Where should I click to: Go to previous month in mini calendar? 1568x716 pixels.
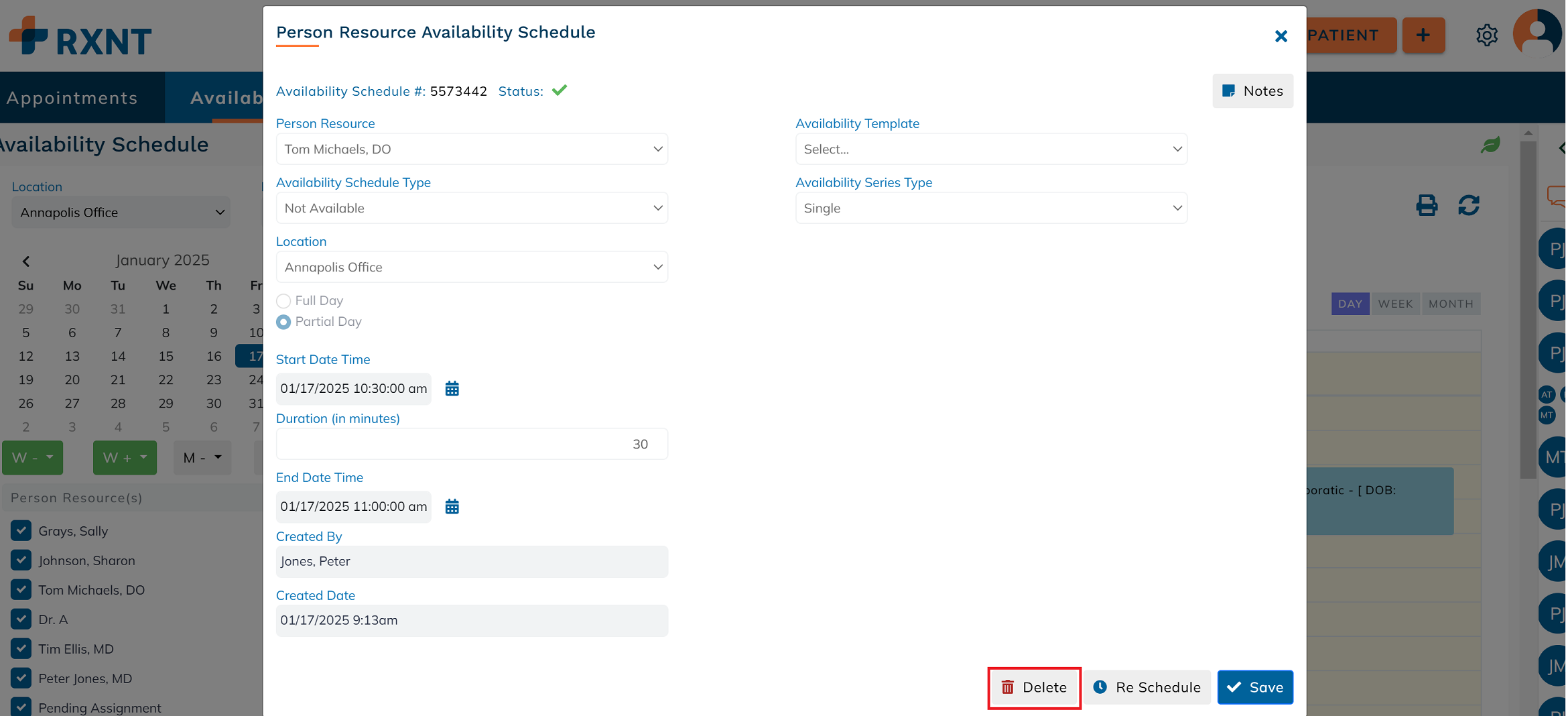pos(26,261)
